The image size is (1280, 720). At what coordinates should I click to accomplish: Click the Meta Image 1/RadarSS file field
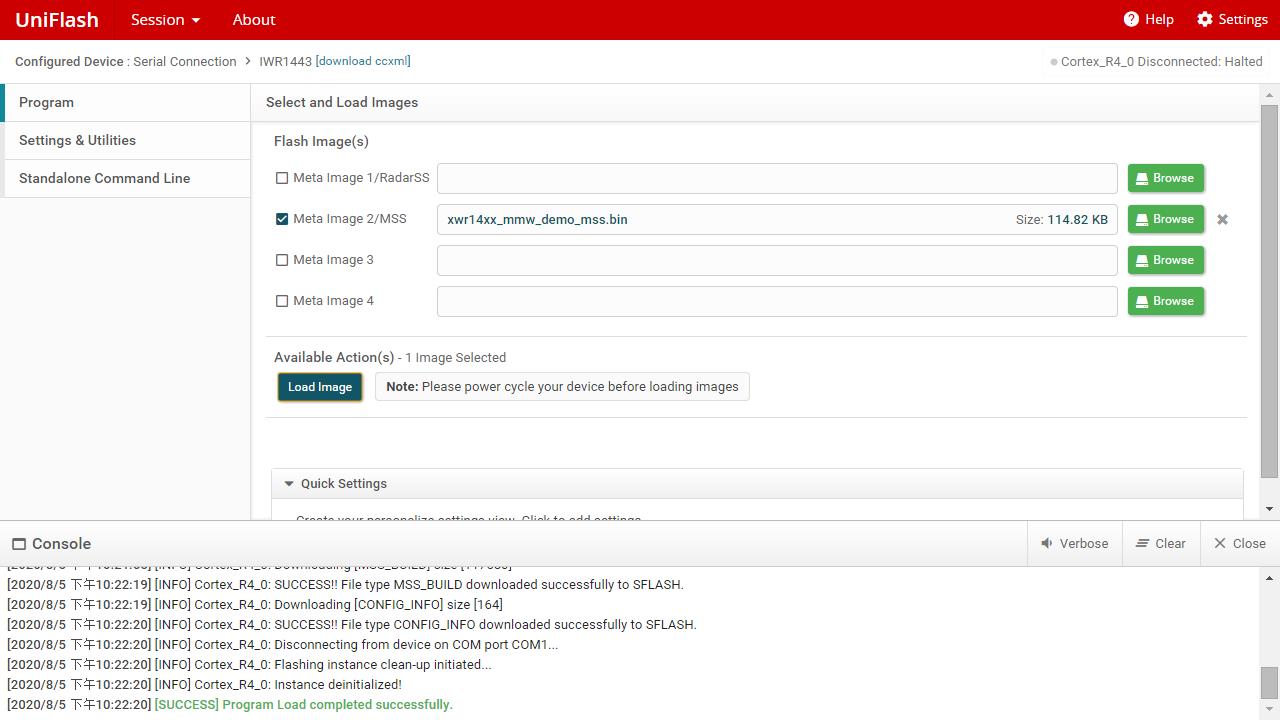pyautogui.click(x=777, y=178)
